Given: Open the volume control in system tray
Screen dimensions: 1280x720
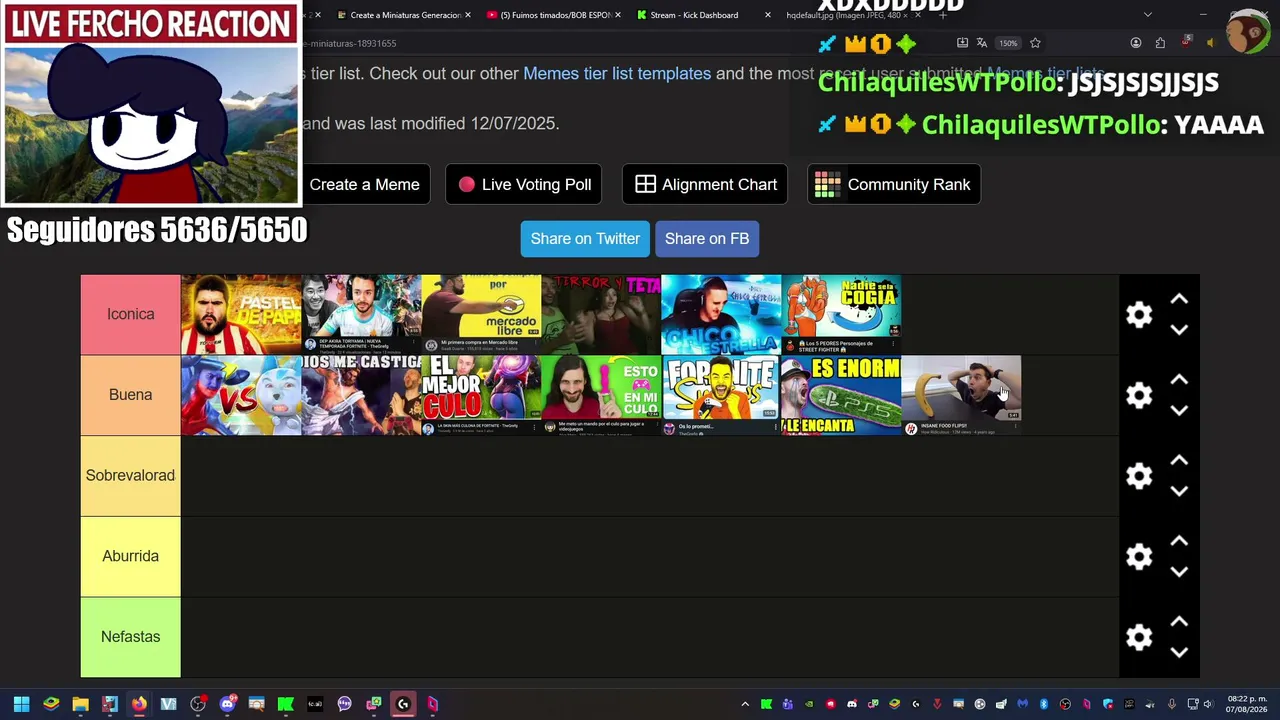Looking at the screenshot, I should click(x=1207, y=704).
